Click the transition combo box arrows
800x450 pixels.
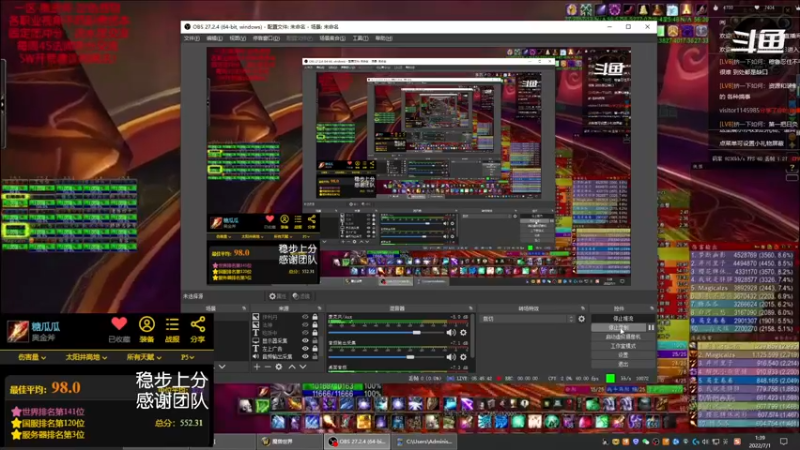571,319
